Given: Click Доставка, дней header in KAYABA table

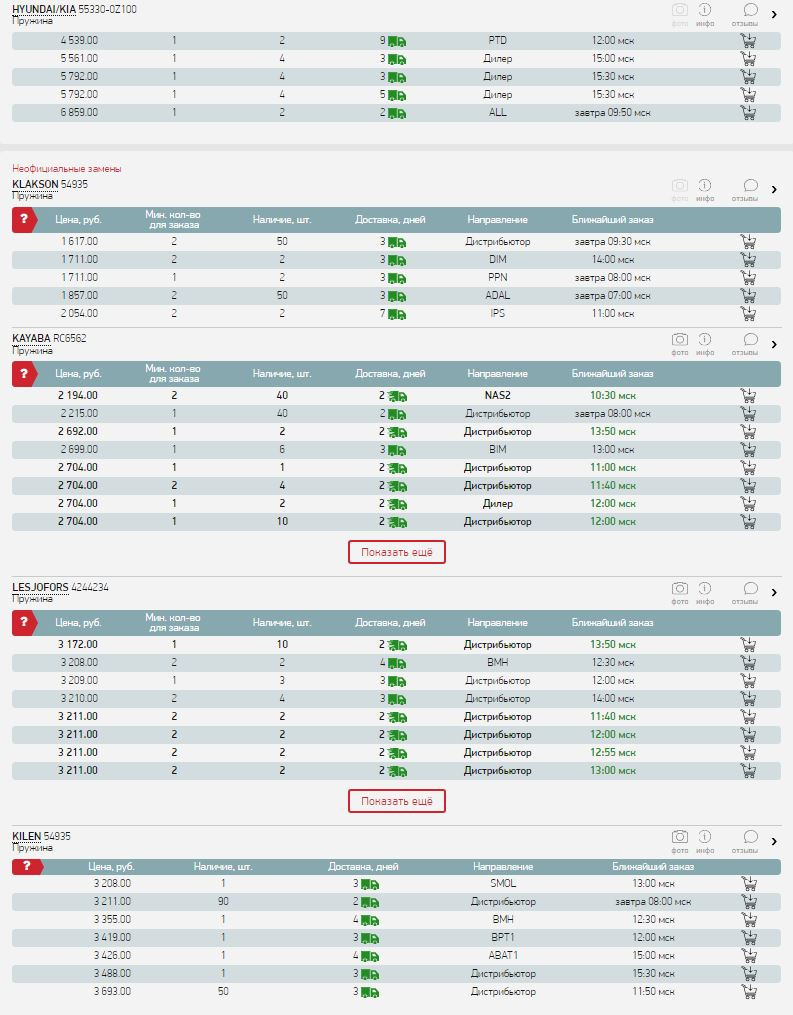Looking at the screenshot, I should point(390,374).
